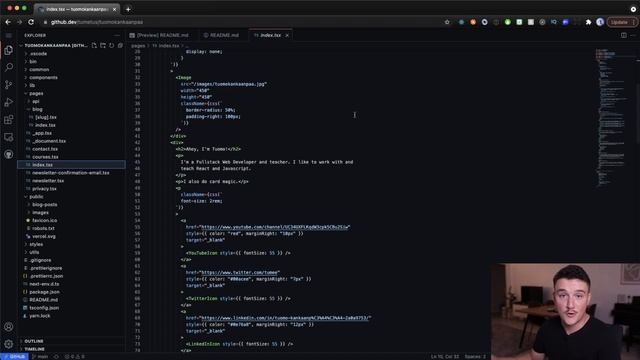Open the twitter.com link in code
Image resolution: width=640 pixels, height=360 pixels.
pyautogui.click(x=240, y=272)
